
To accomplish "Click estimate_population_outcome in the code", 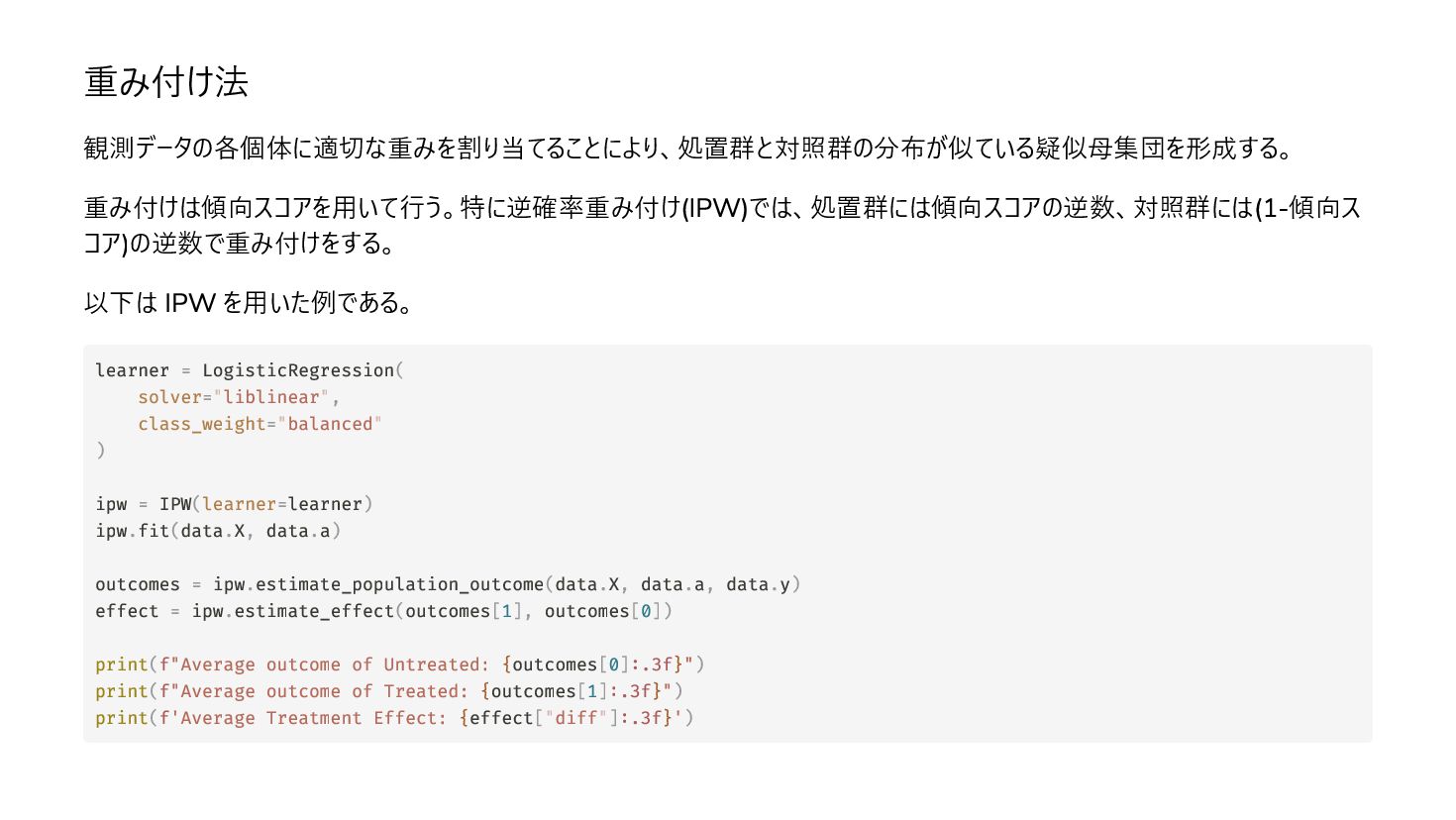I will [400, 584].
